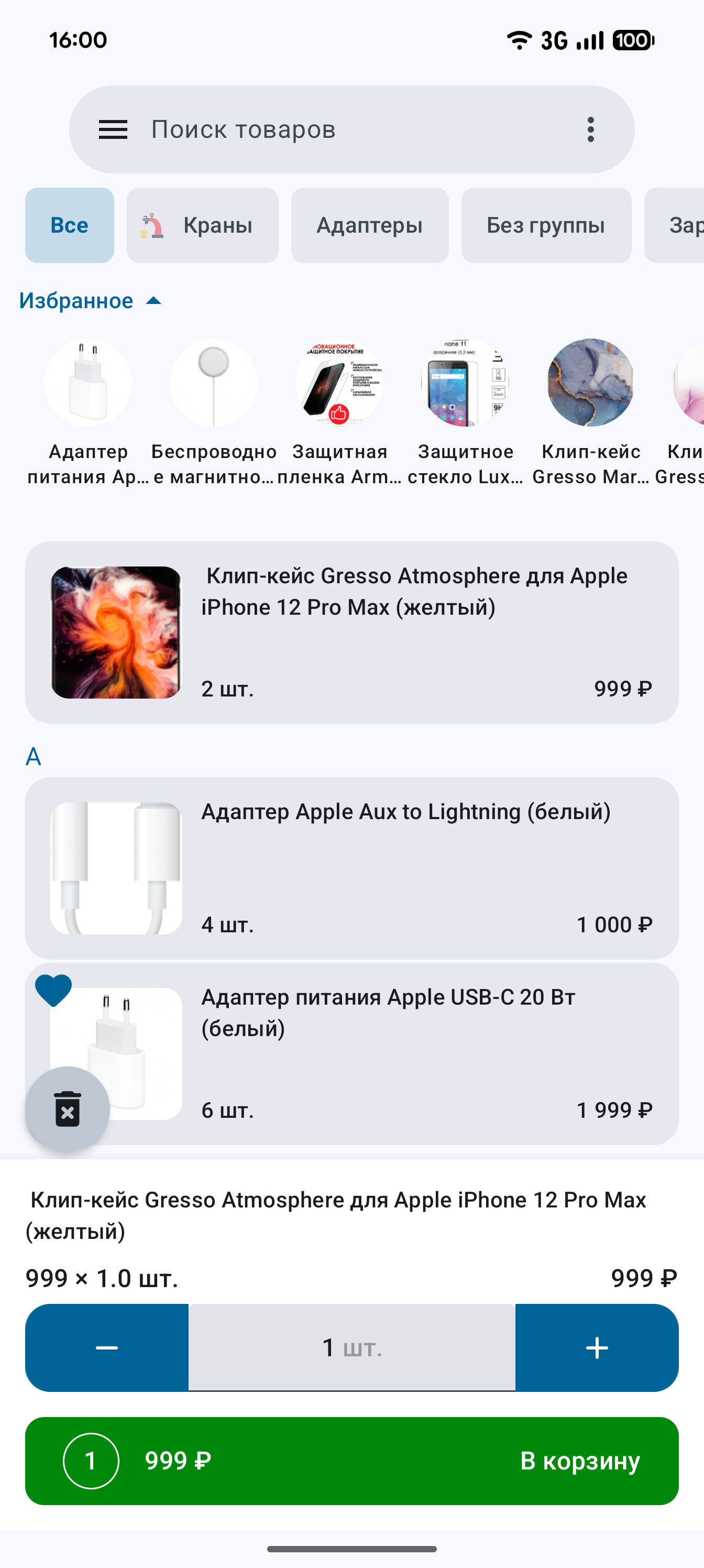Choose the wireless magnetic charger favorite icon
Screen dimensions: 704x1568
pos(214,382)
